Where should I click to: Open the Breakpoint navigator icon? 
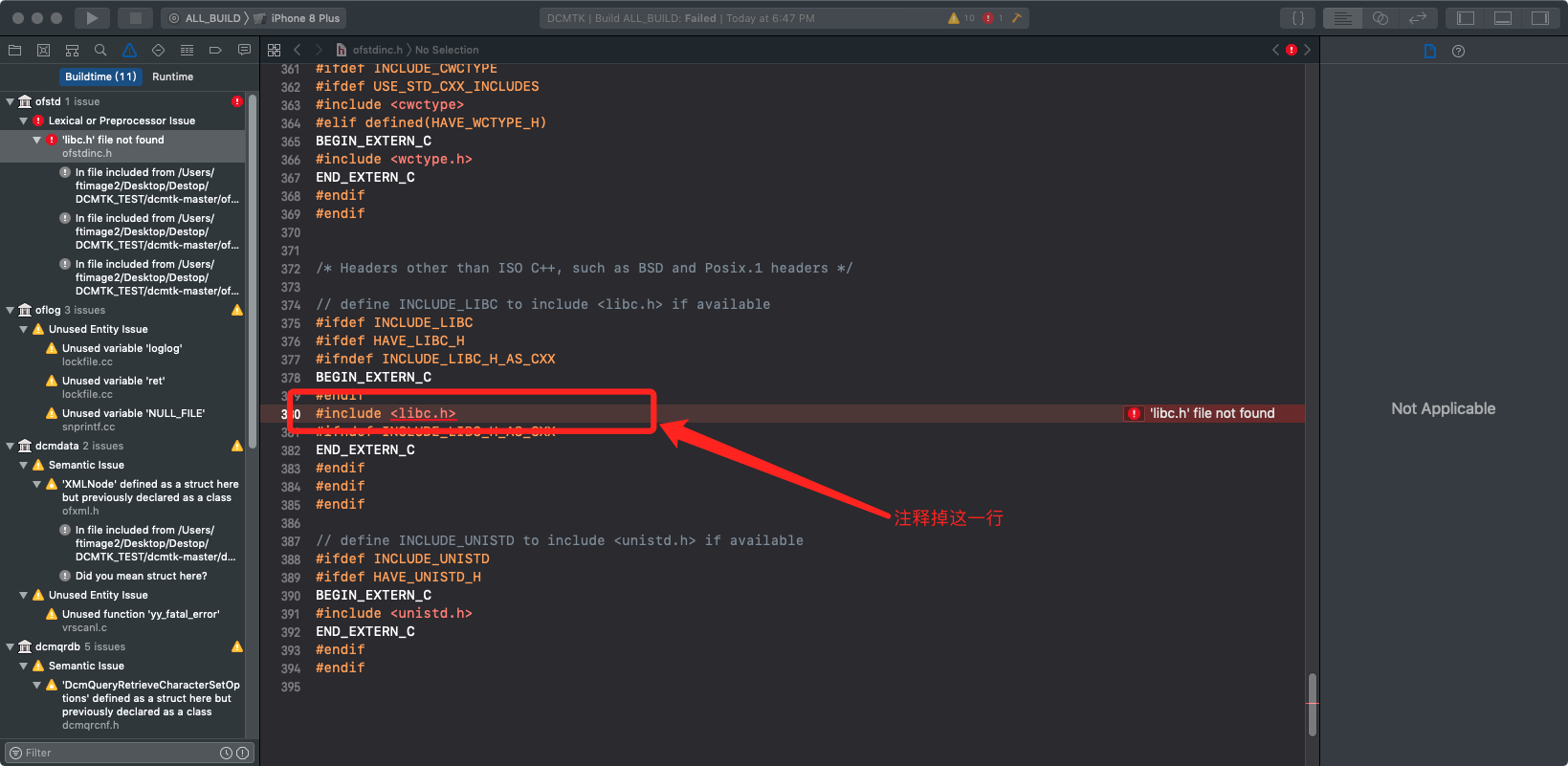click(215, 50)
